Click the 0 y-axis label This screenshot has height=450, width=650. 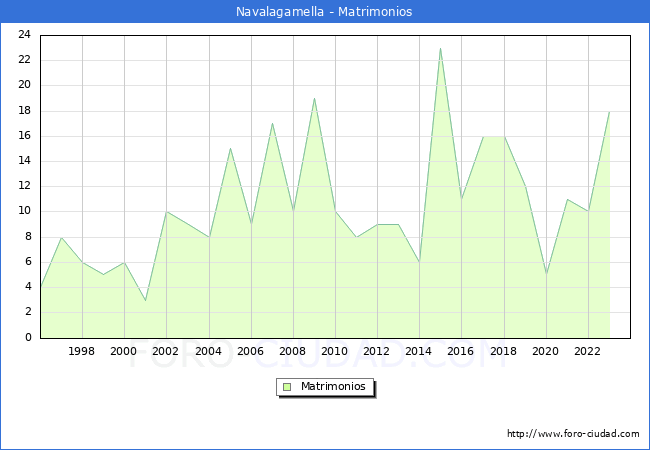coord(28,337)
